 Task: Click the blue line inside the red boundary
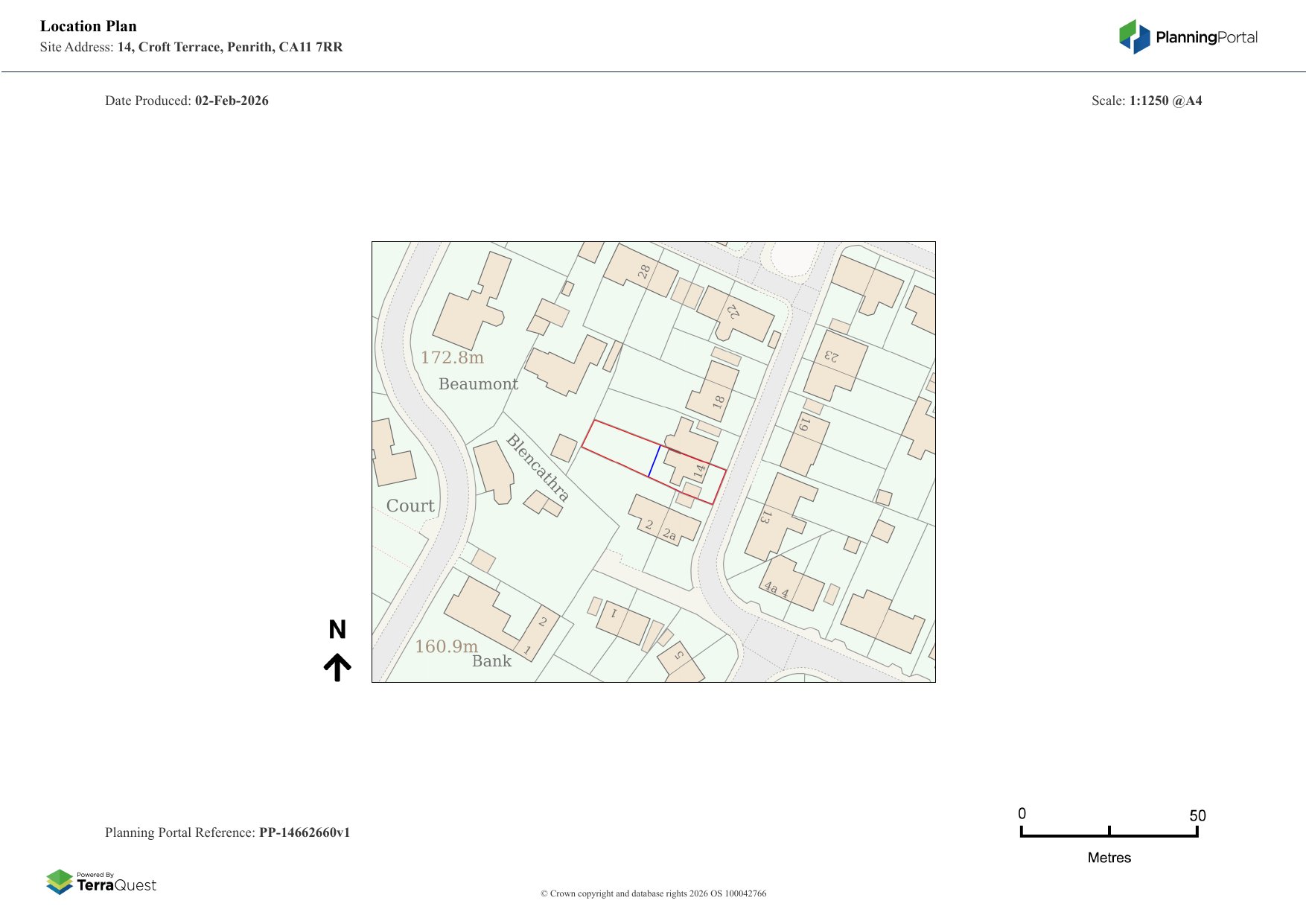click(x=654, y=462)
